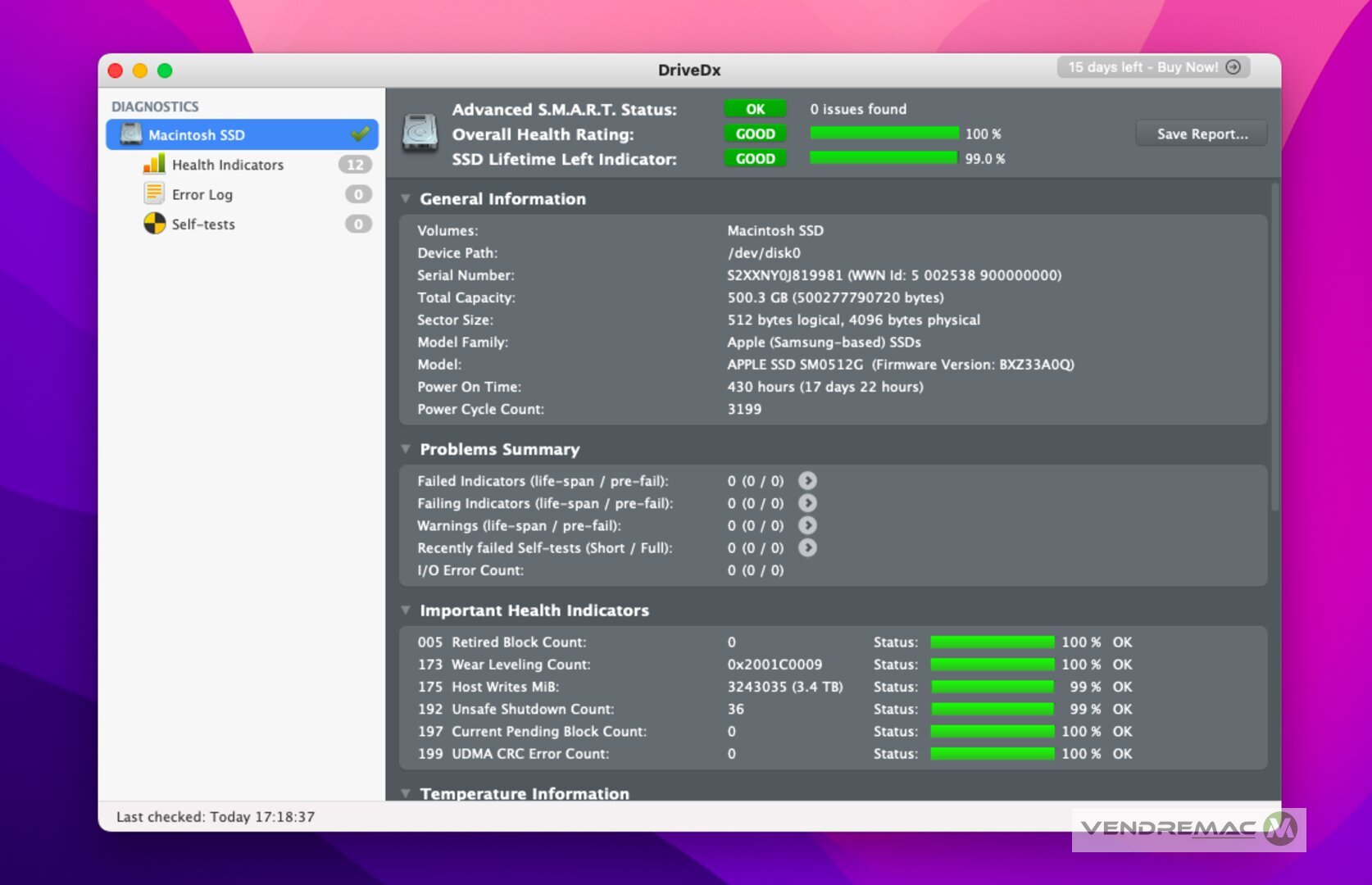1372x885 pixels.
Task: Click the Health Indicators bar chart icon
Action: tap(154, 165)
